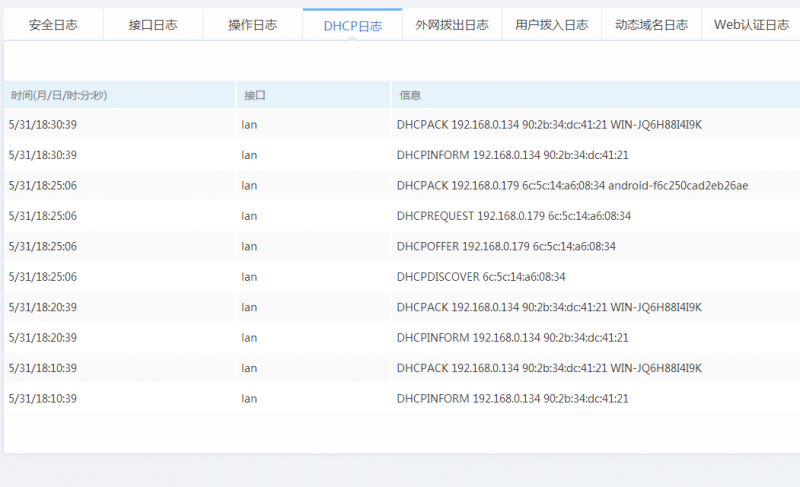Viewport: 800px width, 487px height.
Task: Click the 5/31/18:30:39 time of the DHCPACK row
Action: [x=42, y=125]
